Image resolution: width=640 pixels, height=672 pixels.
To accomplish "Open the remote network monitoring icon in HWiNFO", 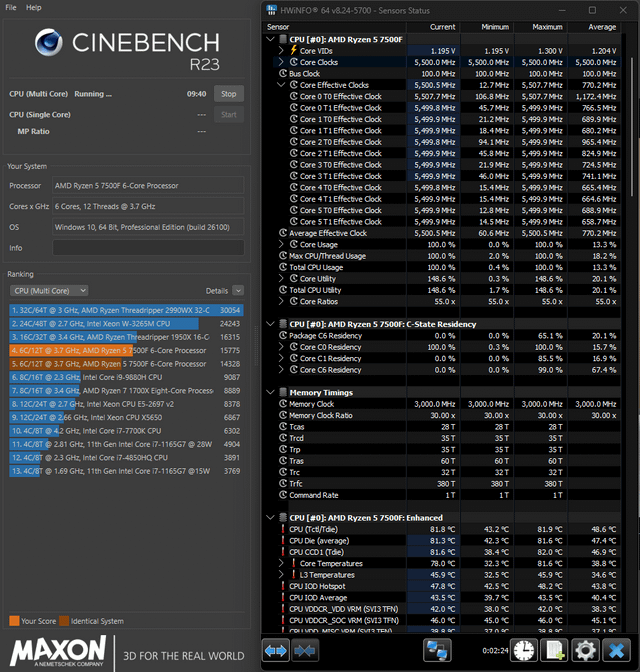I will [x=437, y=651].
